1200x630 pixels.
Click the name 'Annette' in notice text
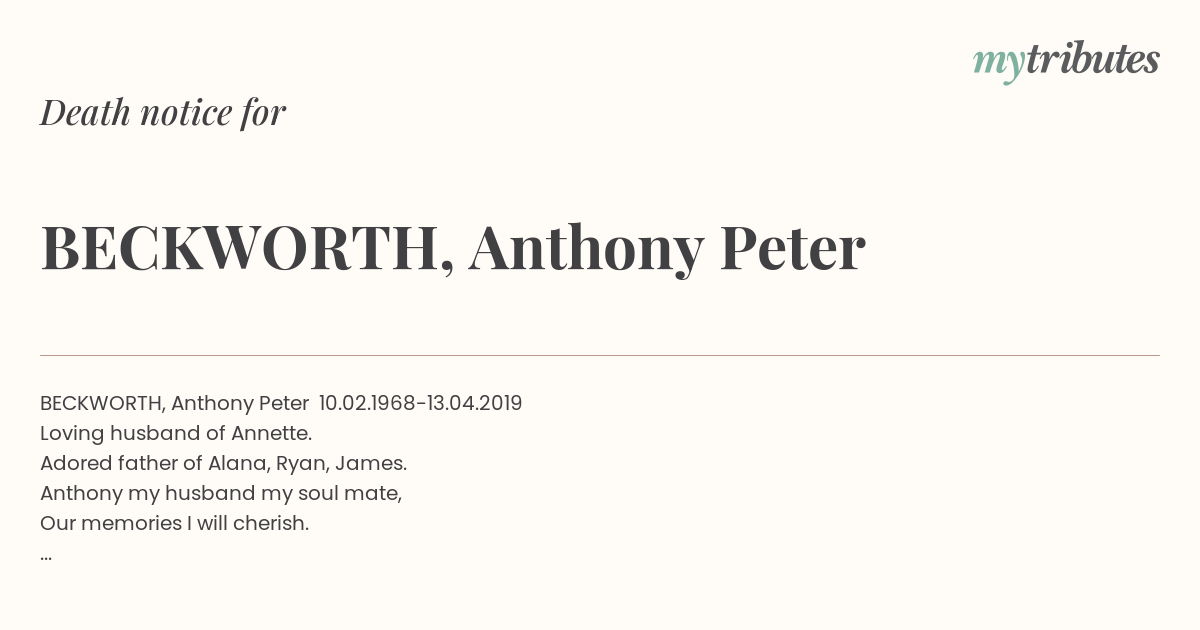[x=269, y=433]
